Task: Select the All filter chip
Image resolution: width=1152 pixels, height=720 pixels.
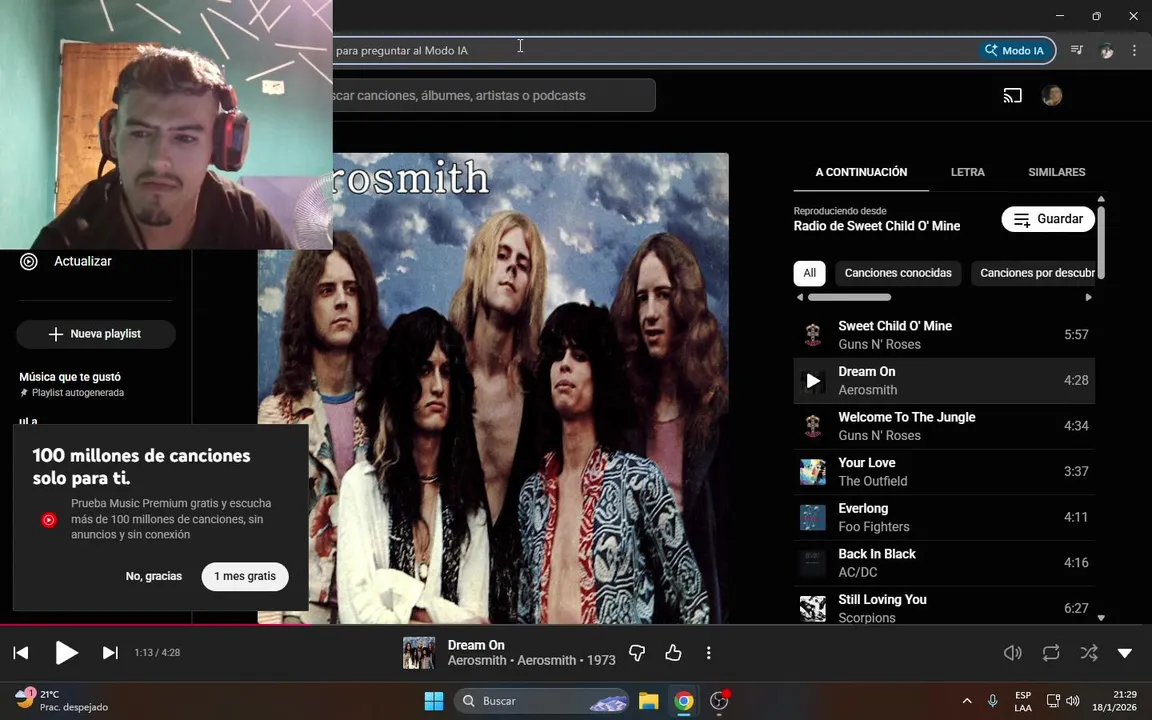Action: click(x=810, y=273)
